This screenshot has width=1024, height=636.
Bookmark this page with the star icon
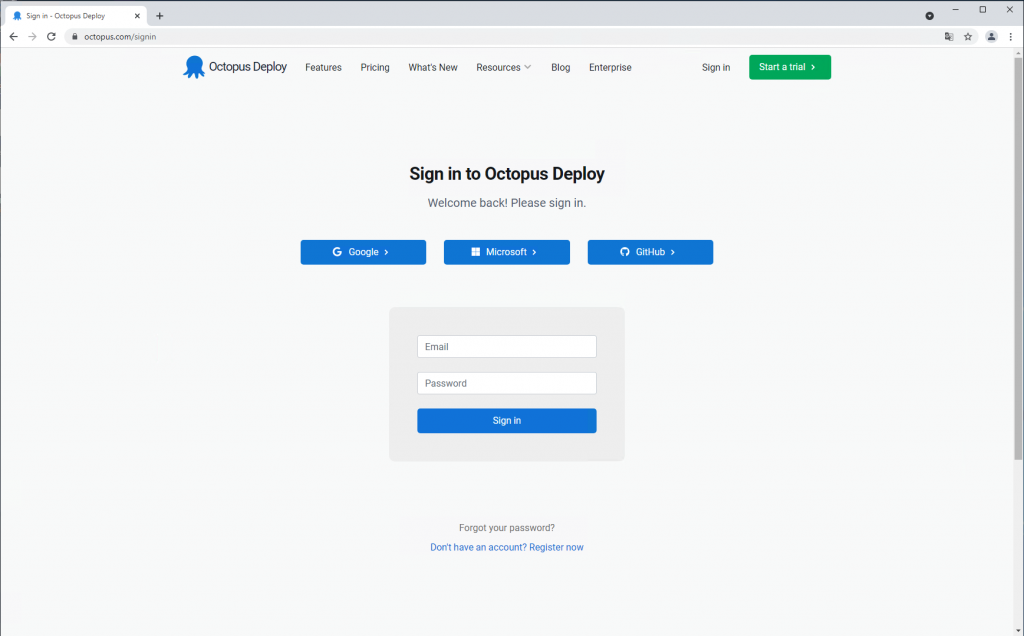click(968, 37)
